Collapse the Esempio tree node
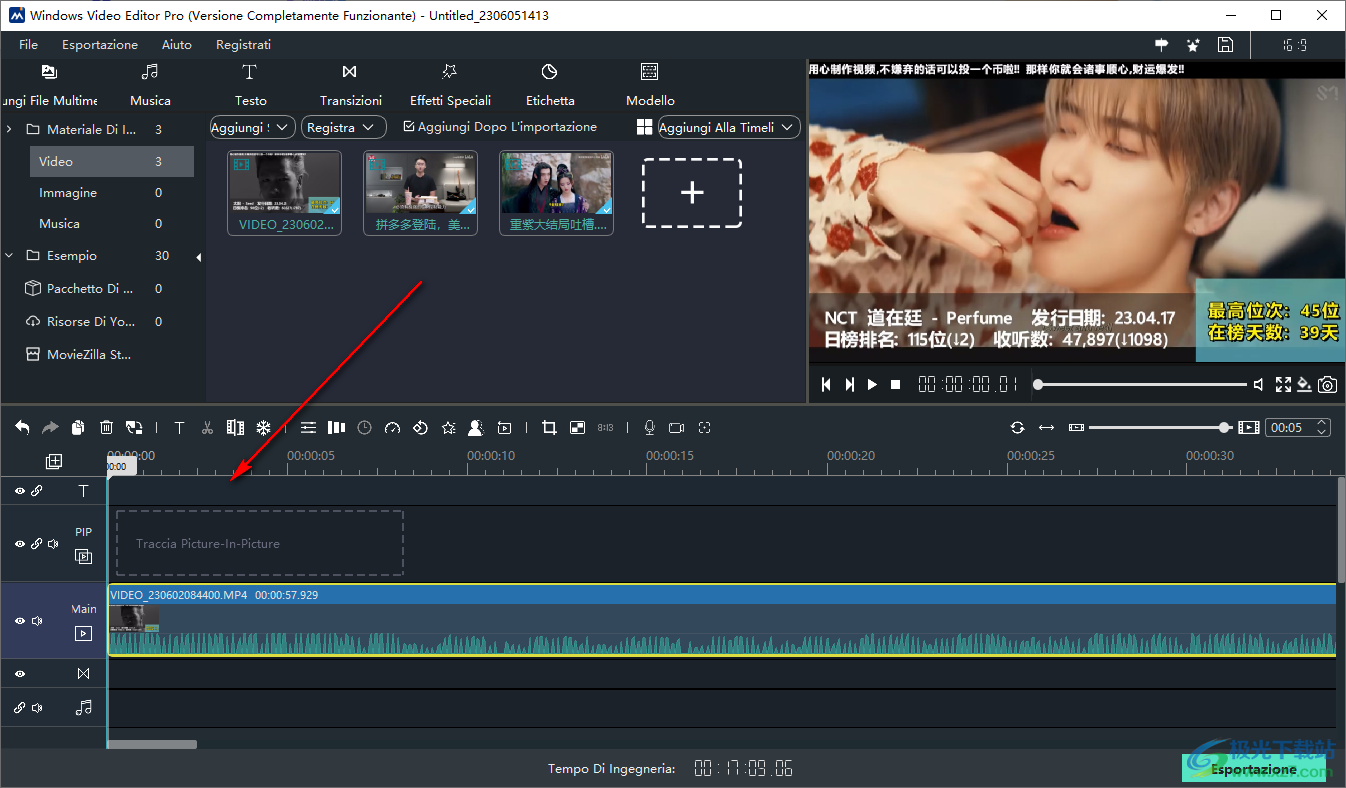1346x788 pixels. (x=9, y=256)
